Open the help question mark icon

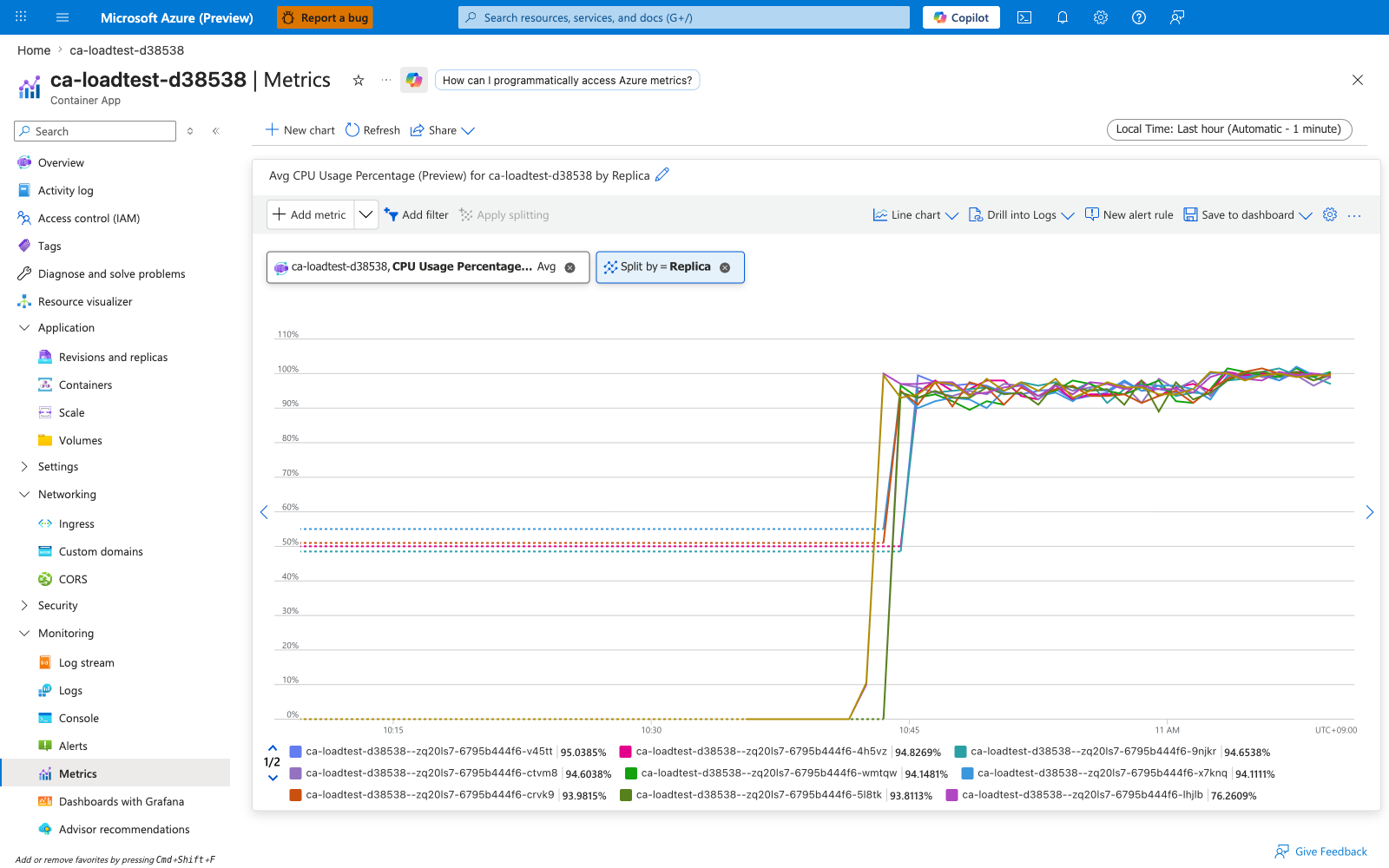pos(1139,17)
